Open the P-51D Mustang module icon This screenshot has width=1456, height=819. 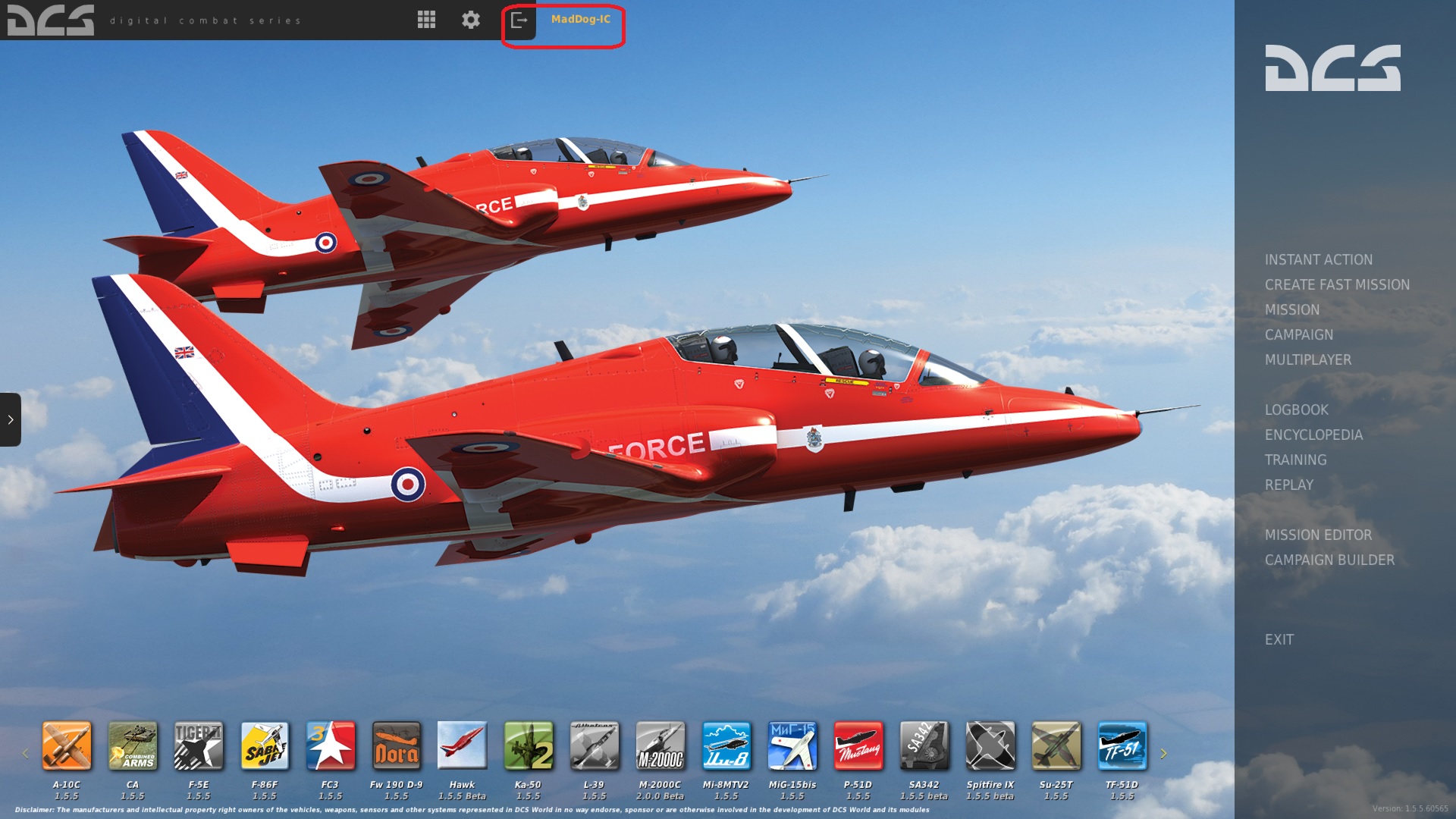tap(858, 745)
